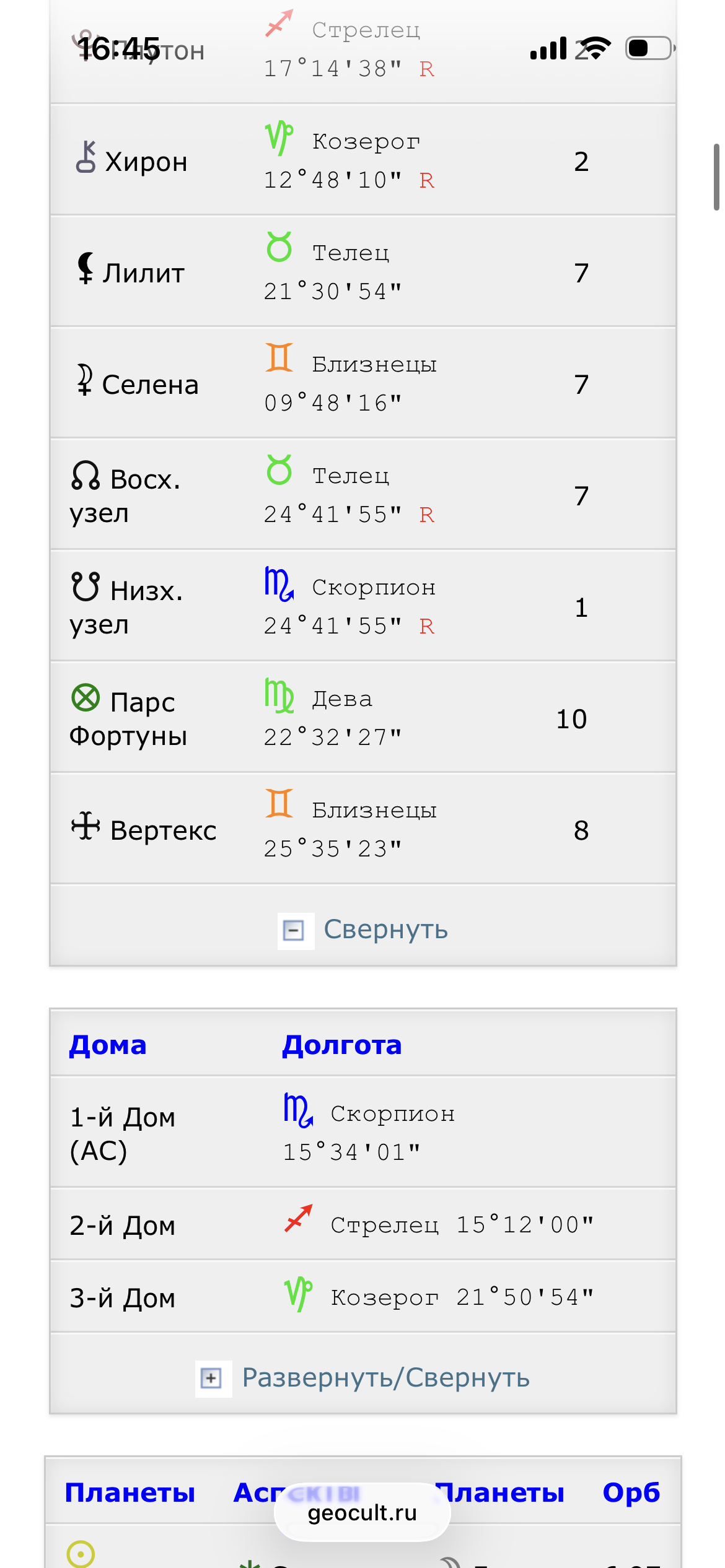Select the Дома column header
The height and width of the screenshot is (1568, 725).
(x=108, y=1045)
